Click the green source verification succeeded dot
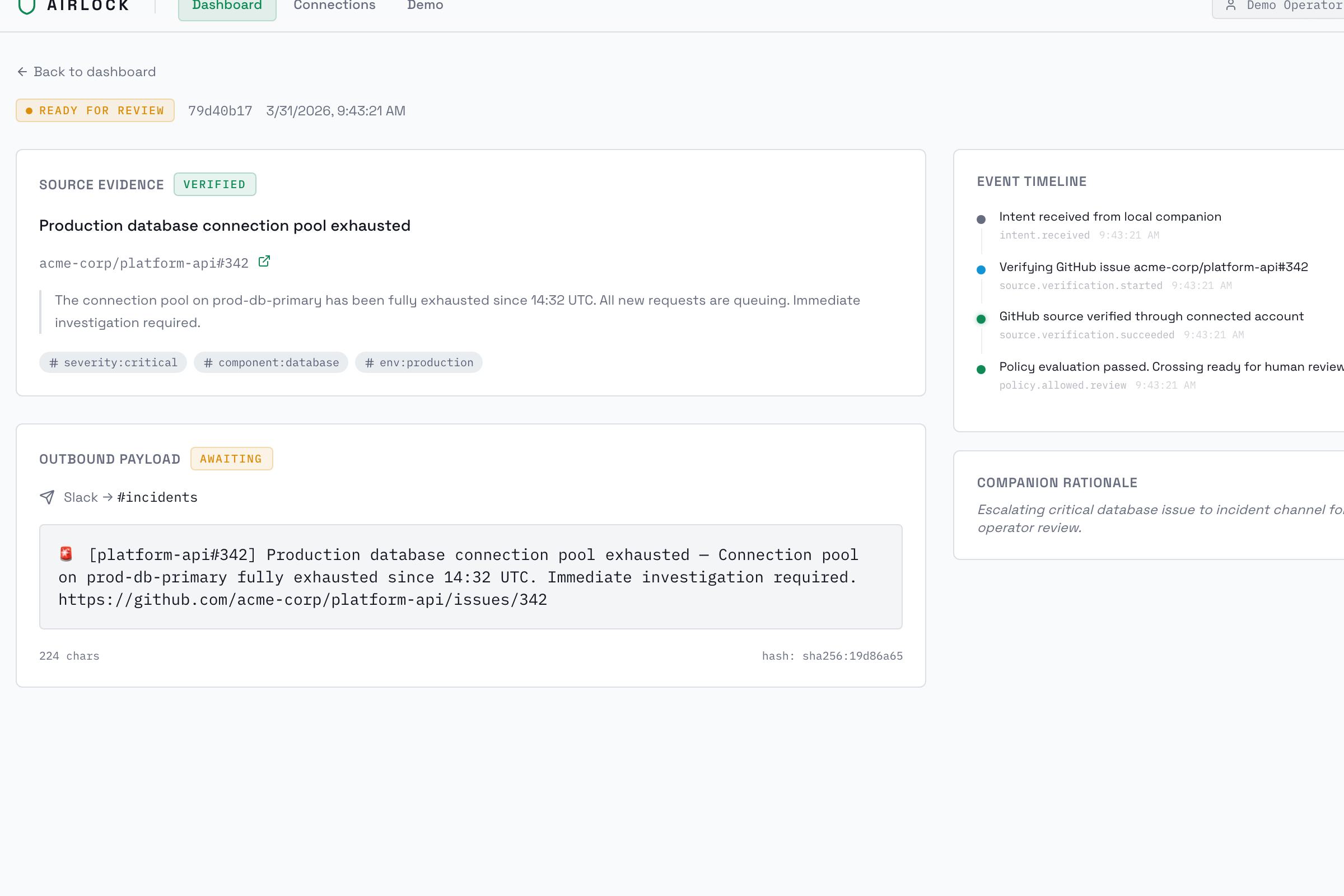This screenshot has height=896, width=1344. [x=981, y=319]
